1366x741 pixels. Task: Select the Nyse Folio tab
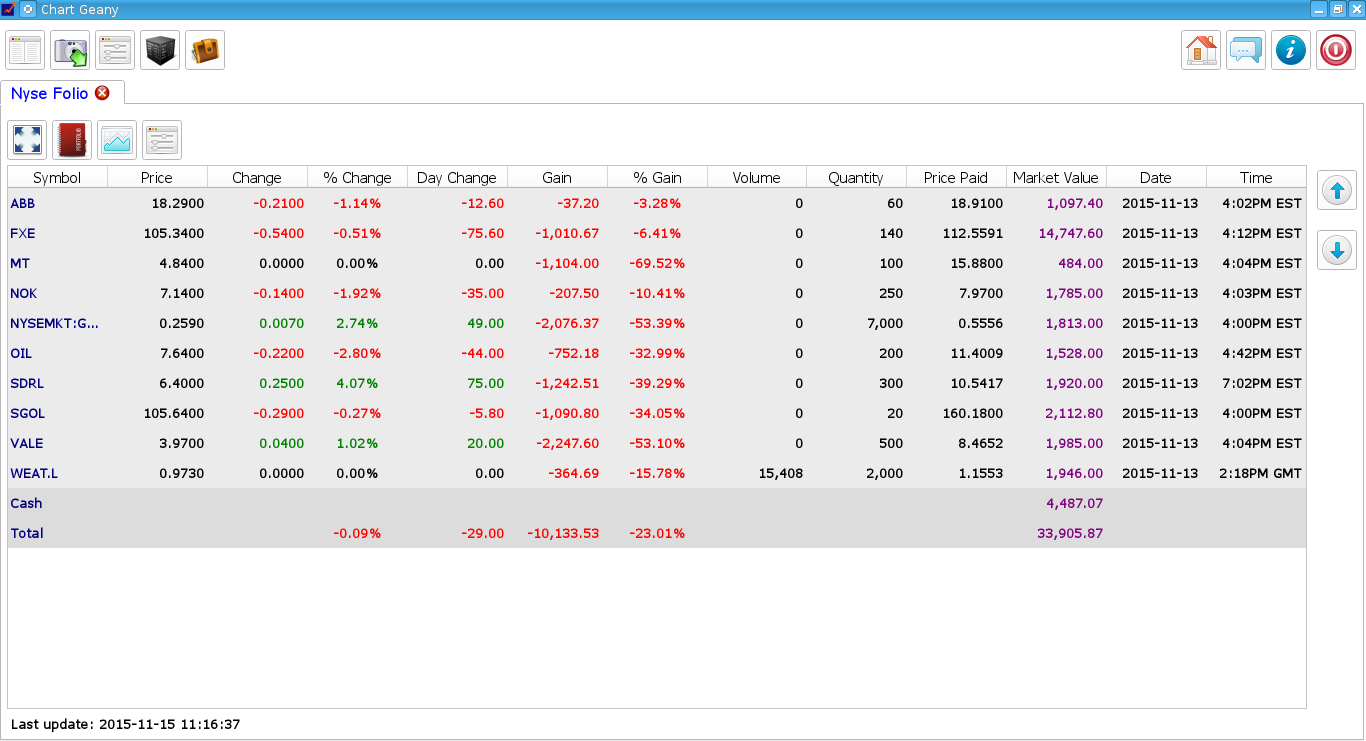50,93
